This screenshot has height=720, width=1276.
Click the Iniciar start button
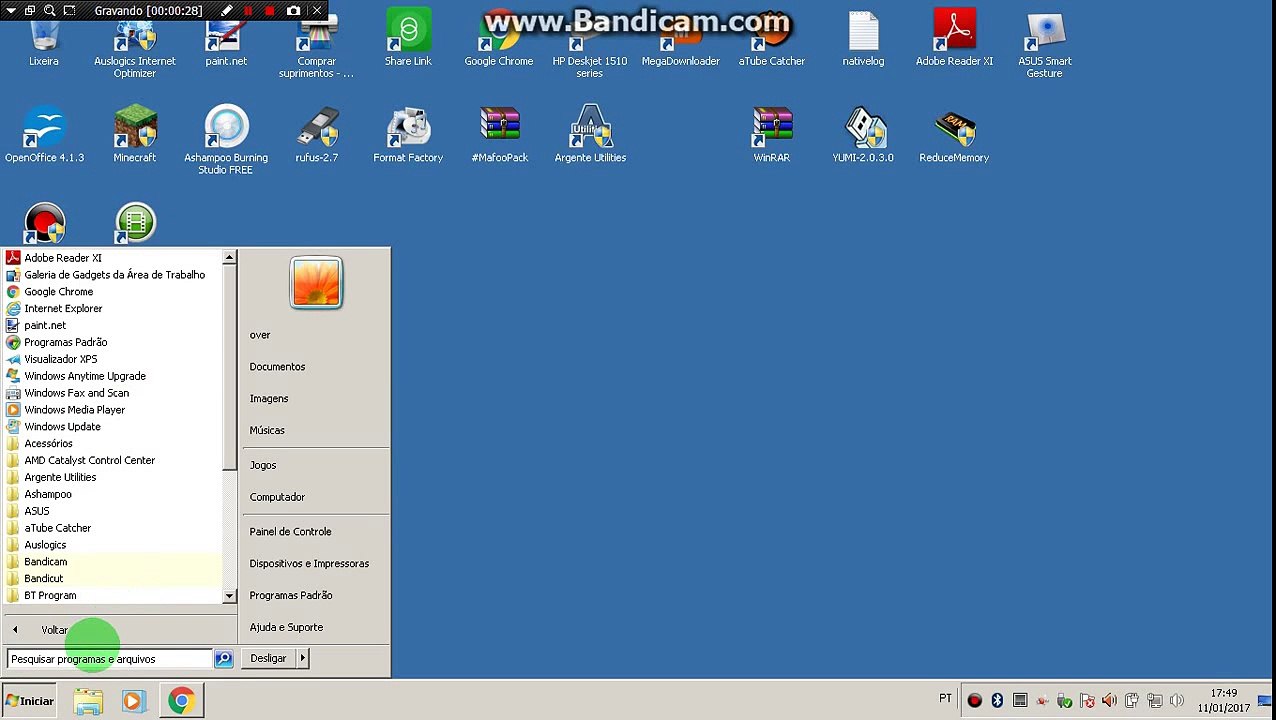(31, 701)
